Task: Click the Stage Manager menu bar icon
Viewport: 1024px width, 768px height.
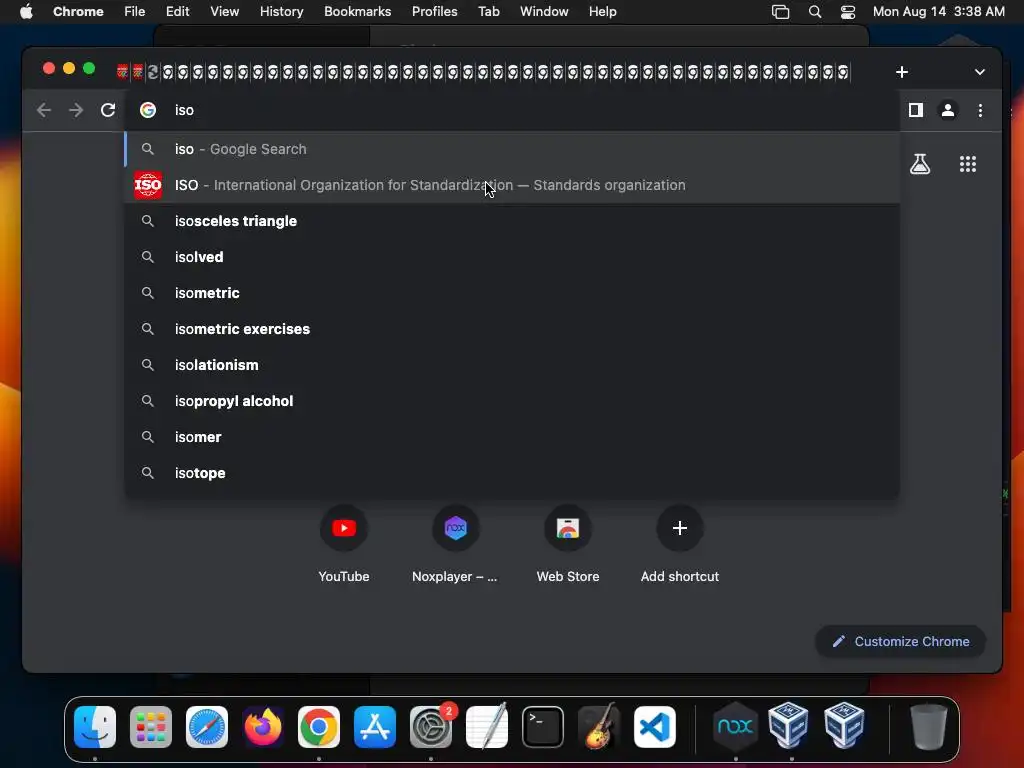Action: [780, 12]
